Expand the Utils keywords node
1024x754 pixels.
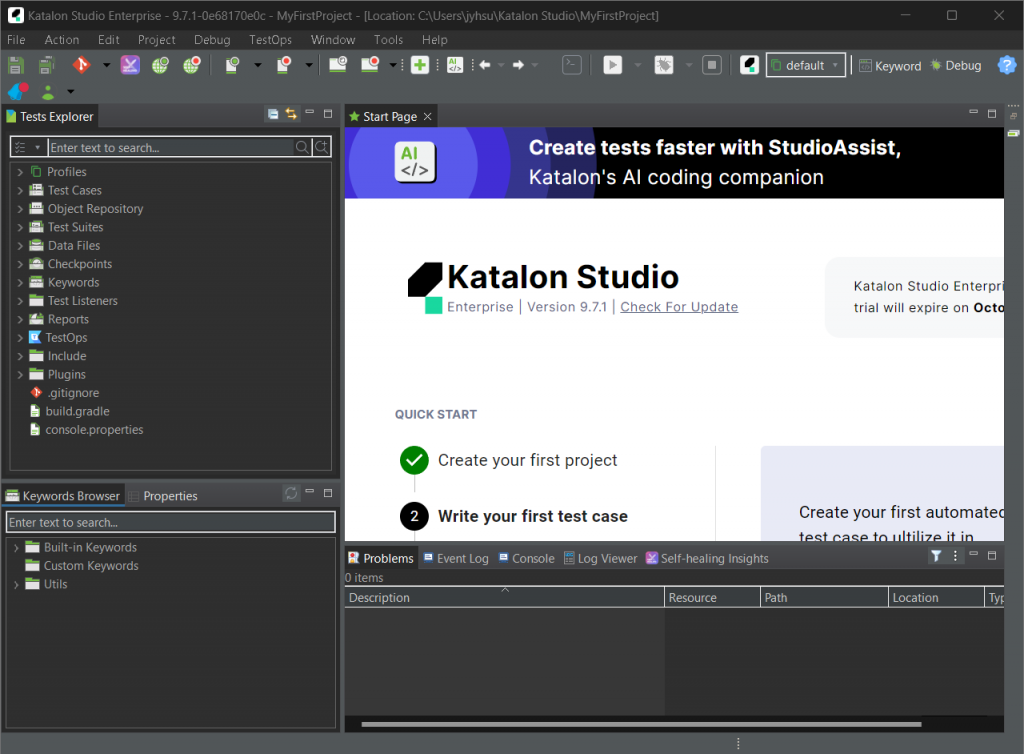16,584
